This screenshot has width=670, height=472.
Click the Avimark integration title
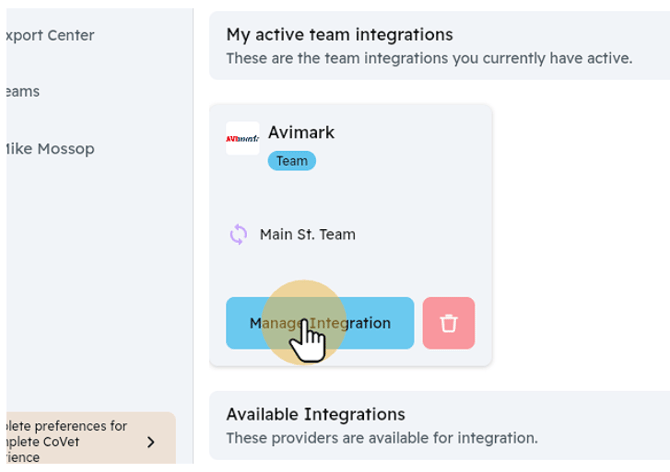301,132
